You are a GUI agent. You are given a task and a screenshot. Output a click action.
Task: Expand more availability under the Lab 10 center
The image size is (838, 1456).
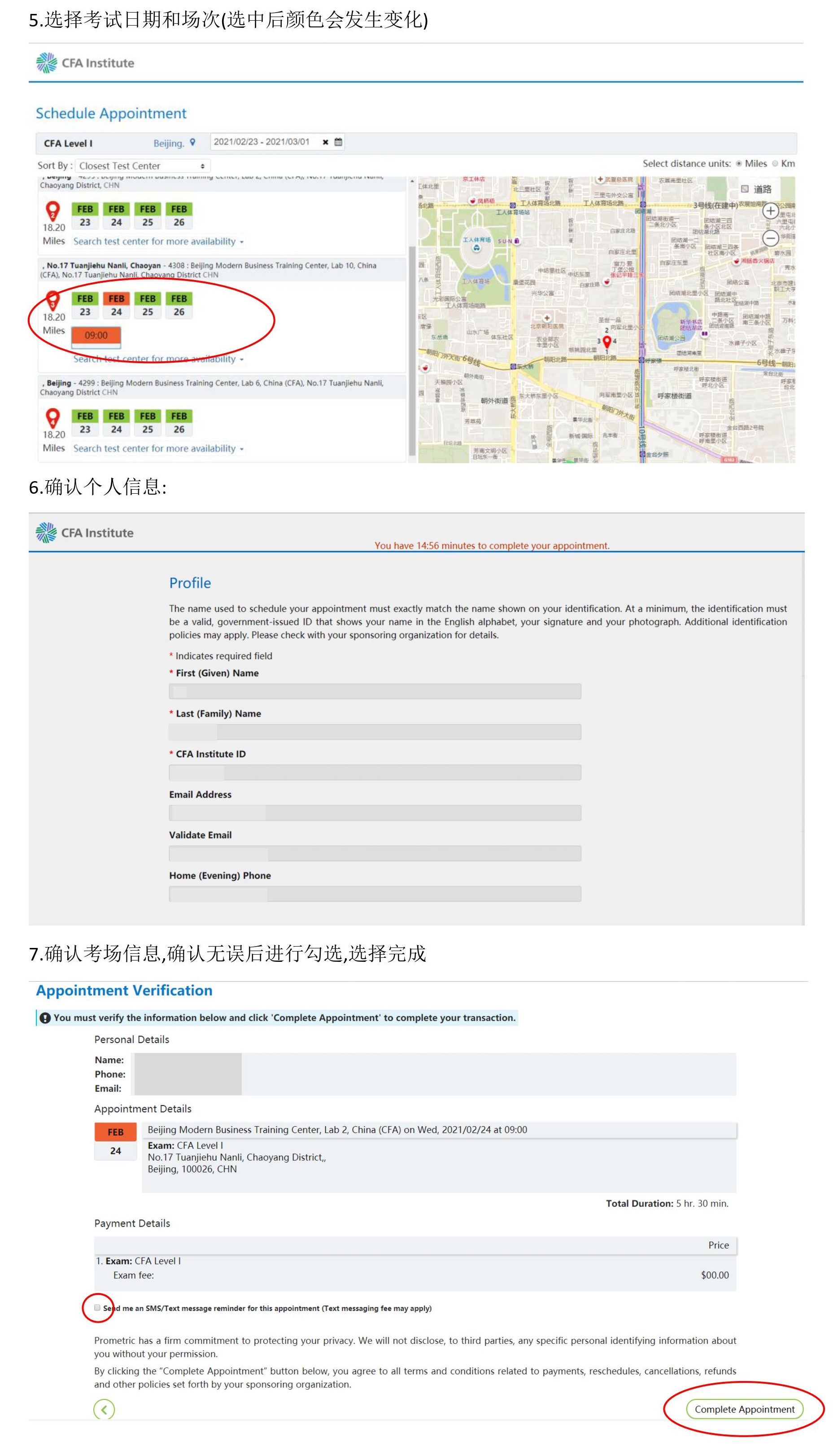point(158,359)
